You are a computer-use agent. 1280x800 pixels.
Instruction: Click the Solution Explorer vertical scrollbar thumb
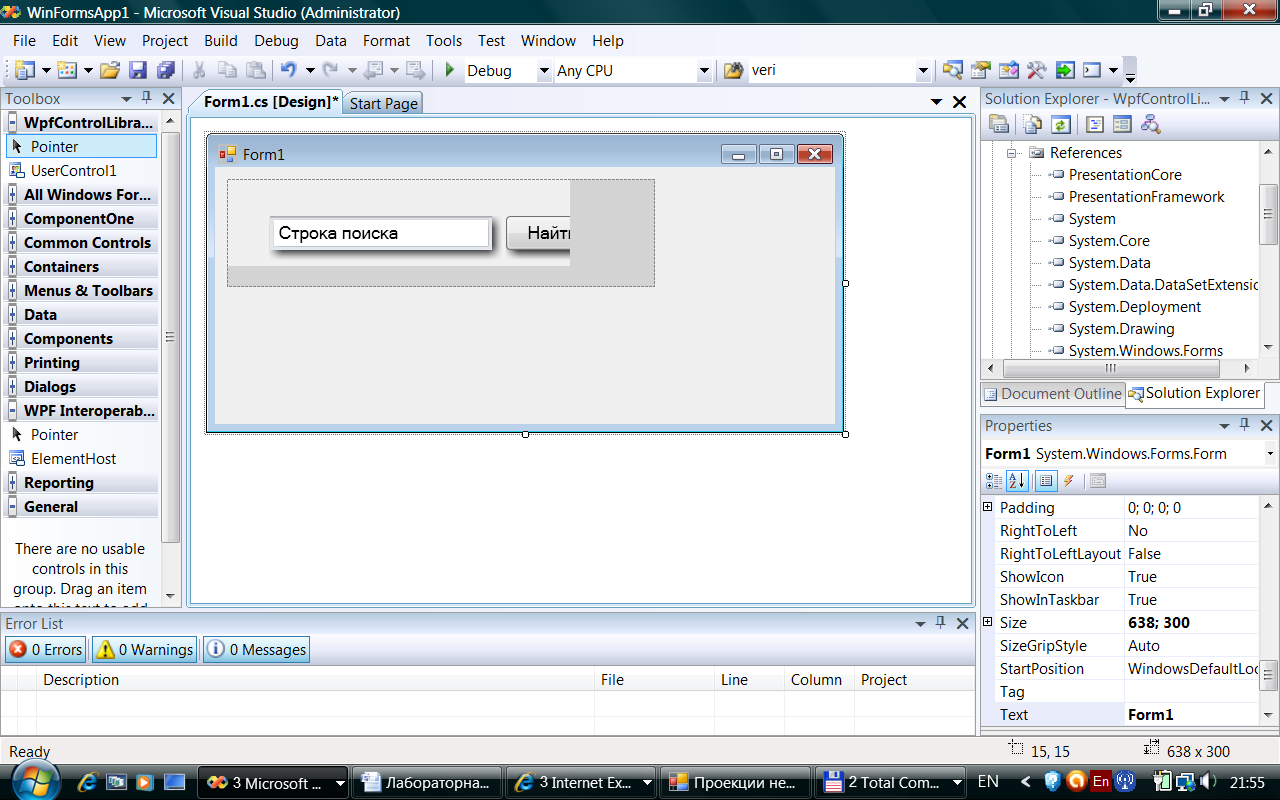(1269, 213)
